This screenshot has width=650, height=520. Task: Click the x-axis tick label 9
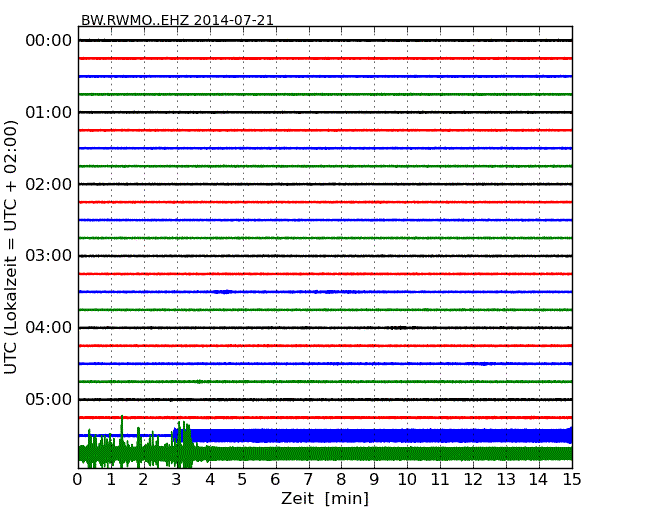(x=374, y=480)
